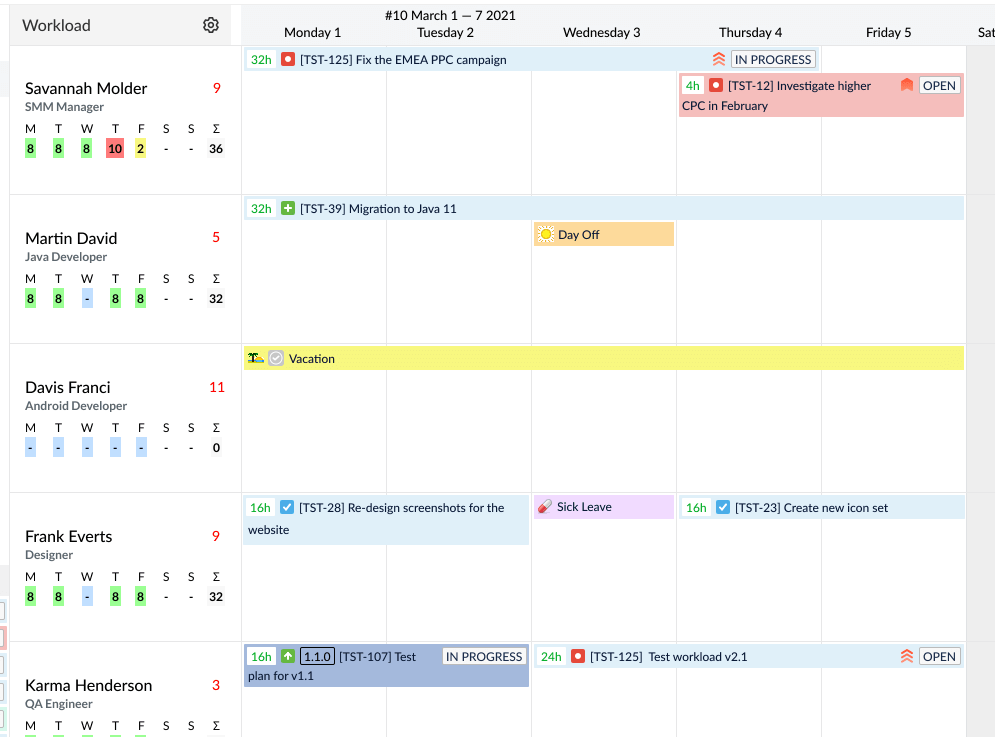
Task: Click IN PROGRESS status on TST-107 task
Action: point(484,656)
